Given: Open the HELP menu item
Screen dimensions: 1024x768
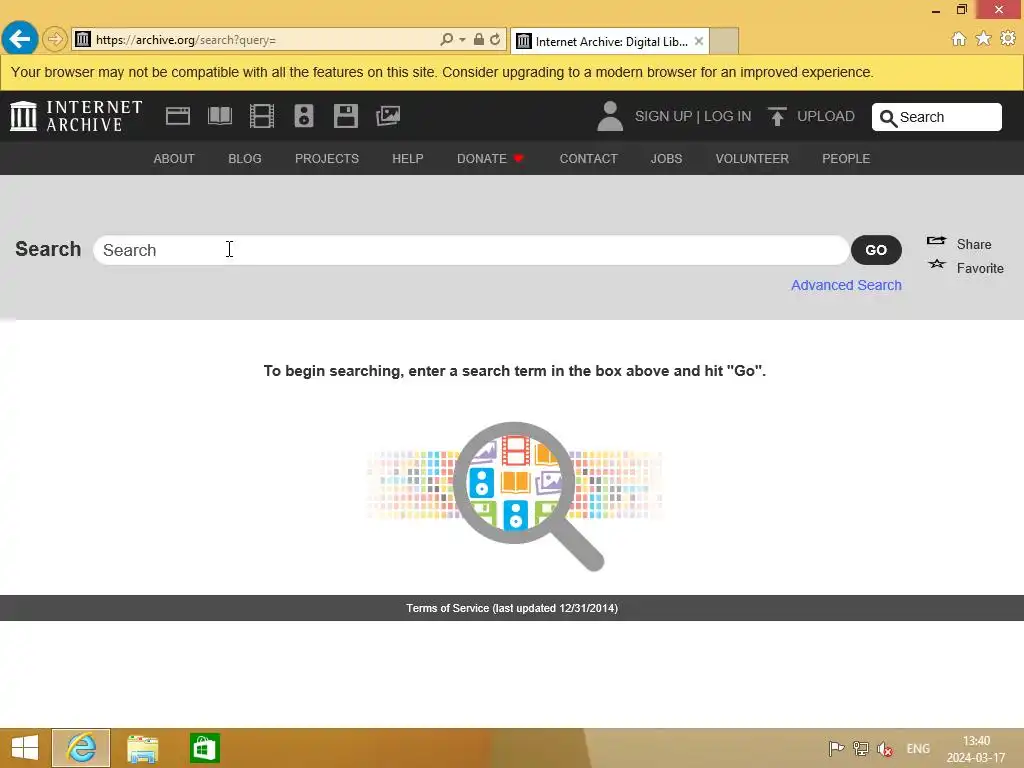Looking at the screenshot, I should click(408, 159).
